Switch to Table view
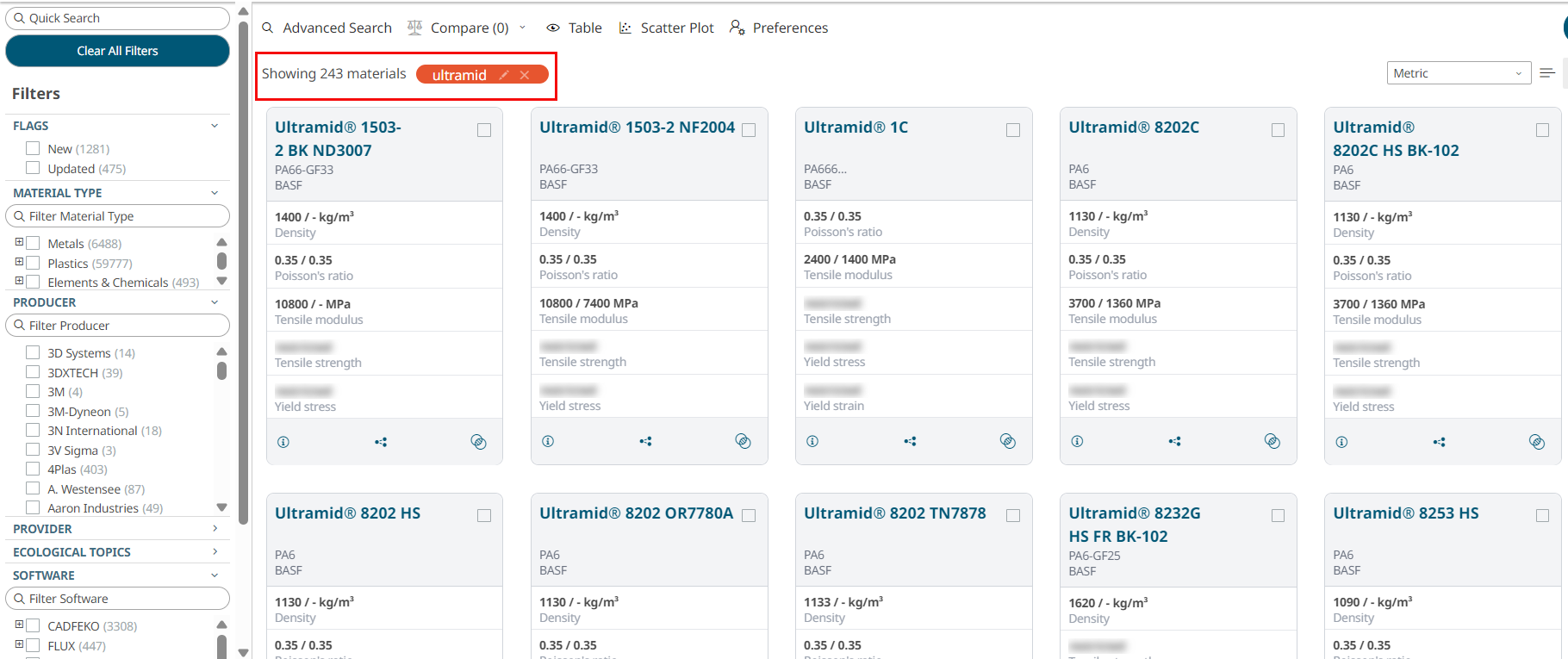 (585, 28)
